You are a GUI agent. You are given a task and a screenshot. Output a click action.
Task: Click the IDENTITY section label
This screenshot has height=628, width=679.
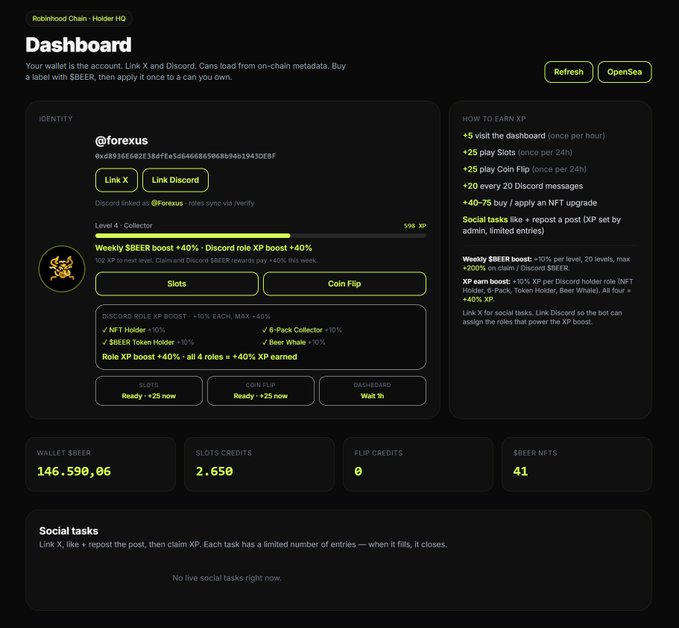[56, 119]
